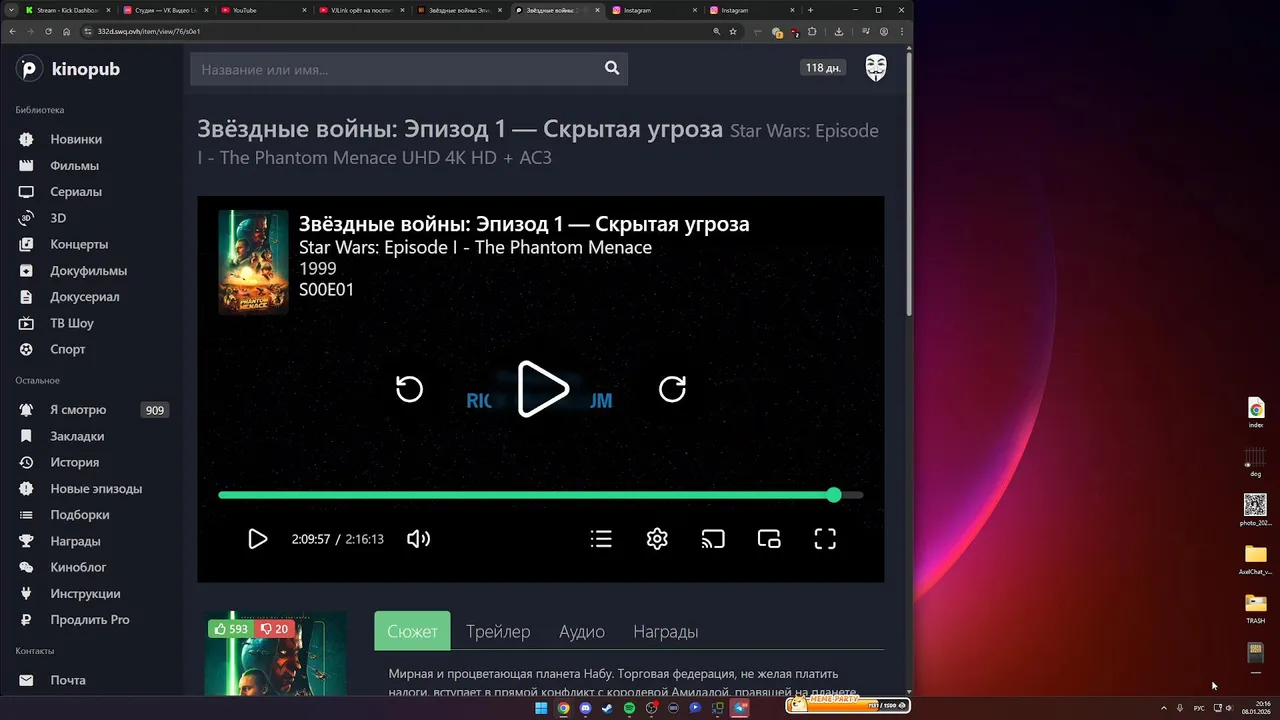Click the thumbs down 20 dislike button
Screen dimensions: 1280x720
[x=274, y=629]
